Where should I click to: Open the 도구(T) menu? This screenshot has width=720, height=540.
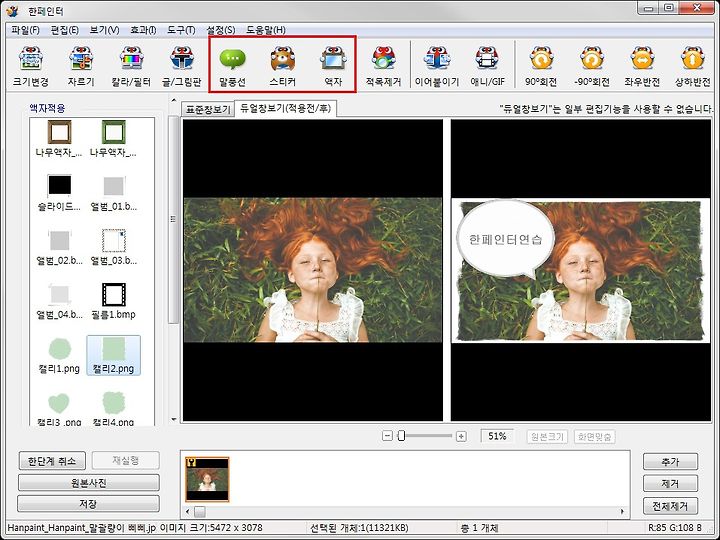coord(181,30)
